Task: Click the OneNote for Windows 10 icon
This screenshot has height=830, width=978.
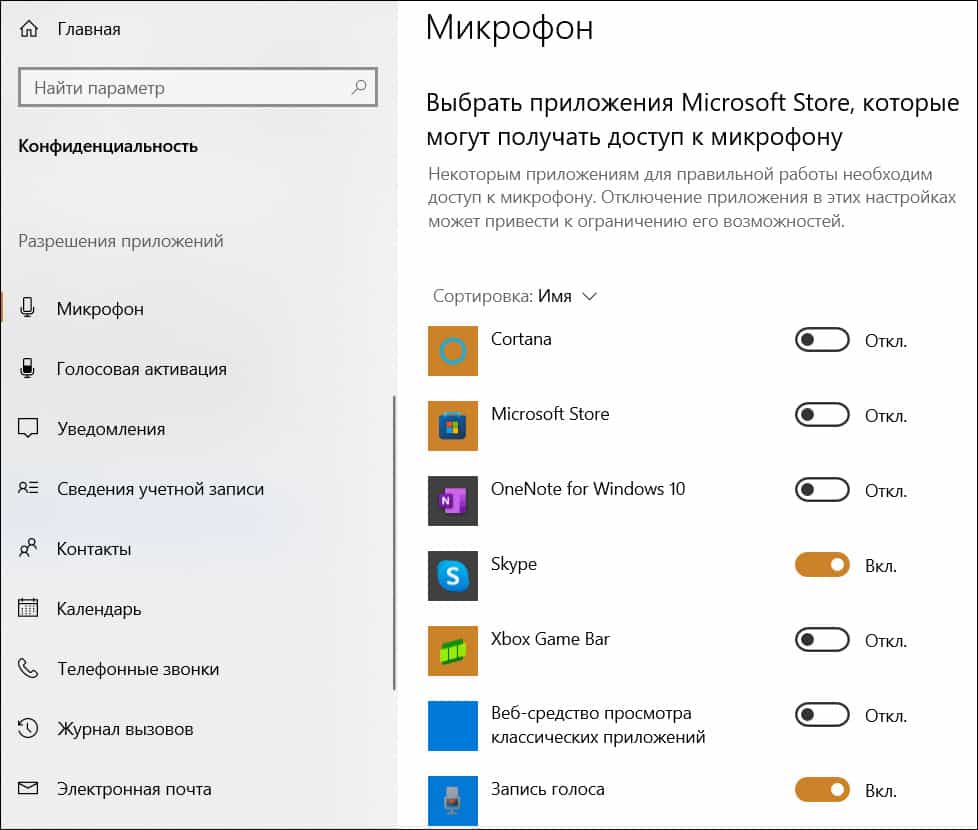Action: coord(452,501)
